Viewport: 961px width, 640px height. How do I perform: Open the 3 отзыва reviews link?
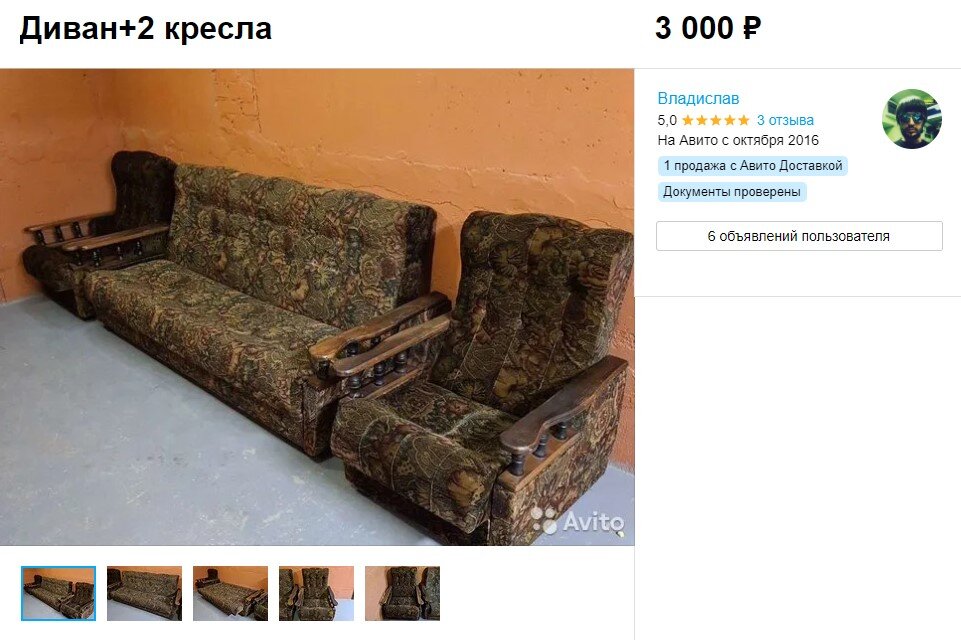[x=785, y=120]
